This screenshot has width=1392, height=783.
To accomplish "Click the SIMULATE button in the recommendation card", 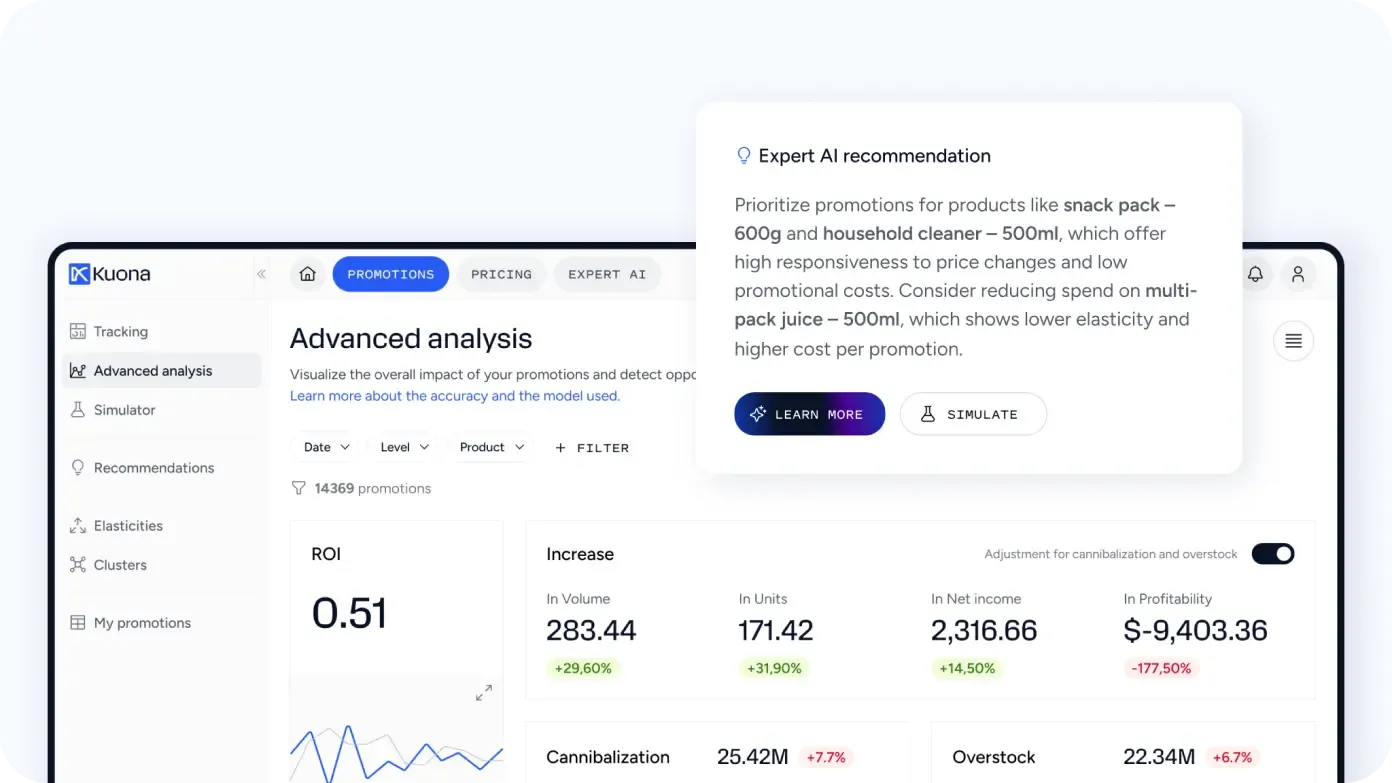I will pos(973,413).
